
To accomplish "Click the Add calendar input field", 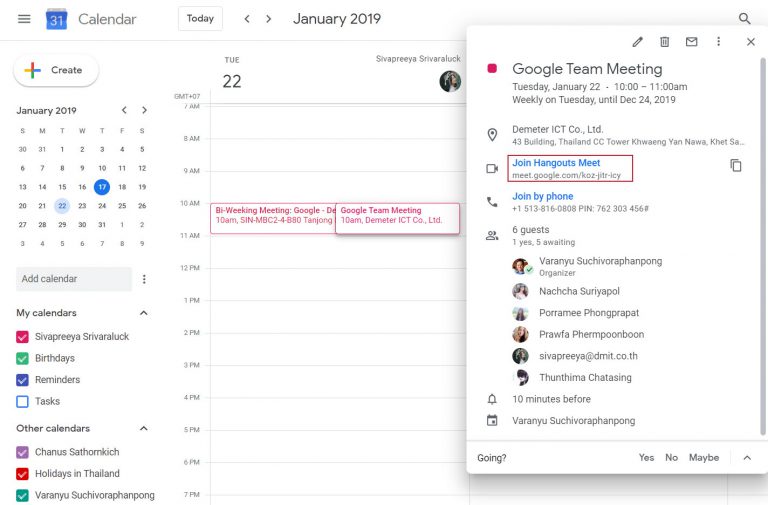I will coord(73,279).
